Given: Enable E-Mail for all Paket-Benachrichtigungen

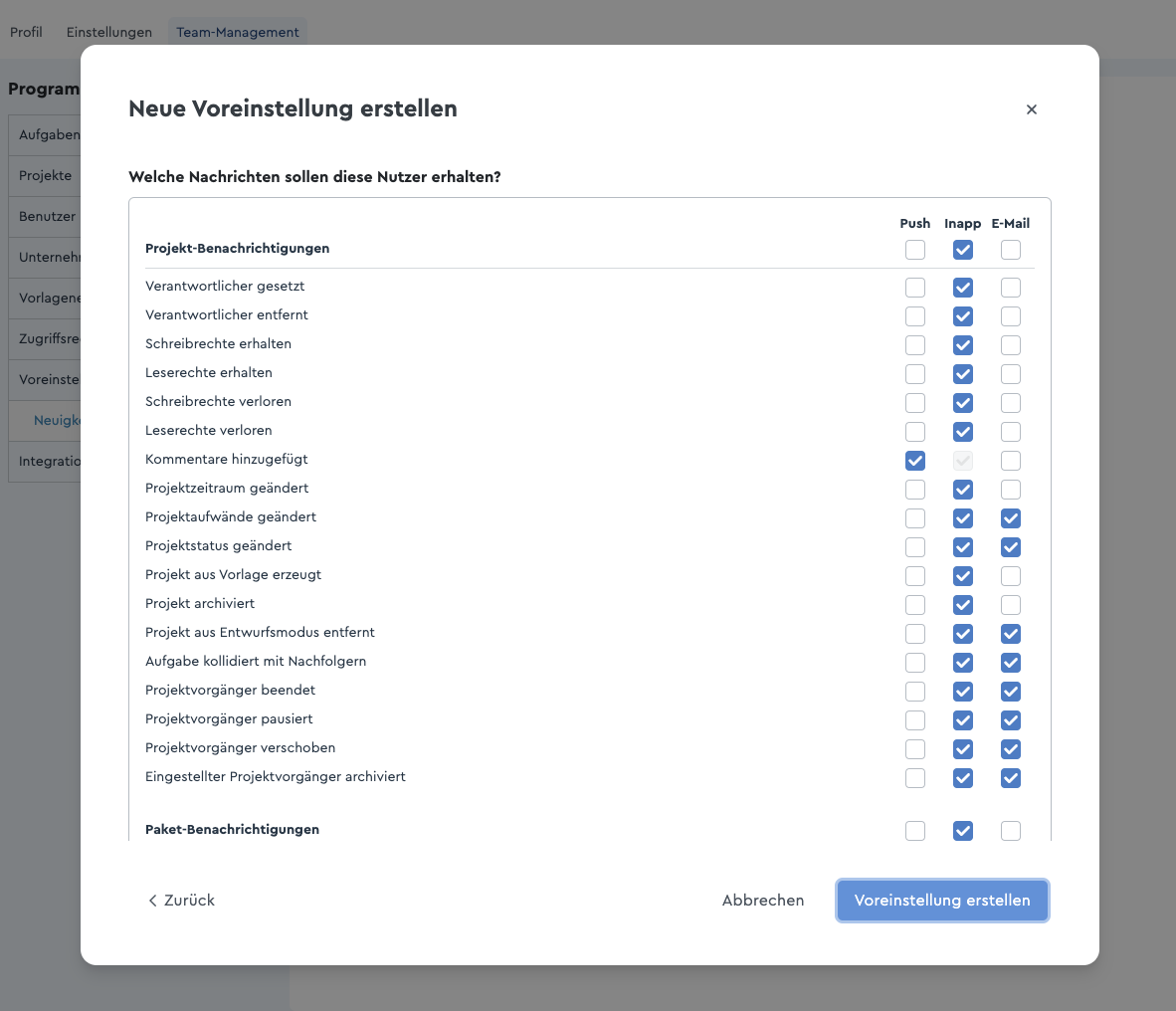Looking at the screenshot, I should [x=1010, y=831].
